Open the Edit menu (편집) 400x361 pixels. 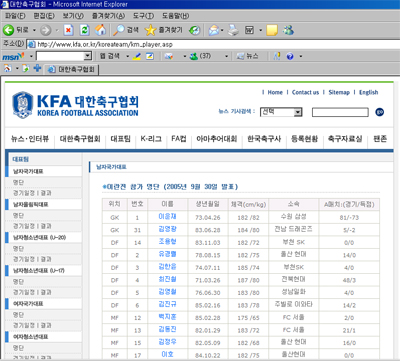tap(44, 16)
